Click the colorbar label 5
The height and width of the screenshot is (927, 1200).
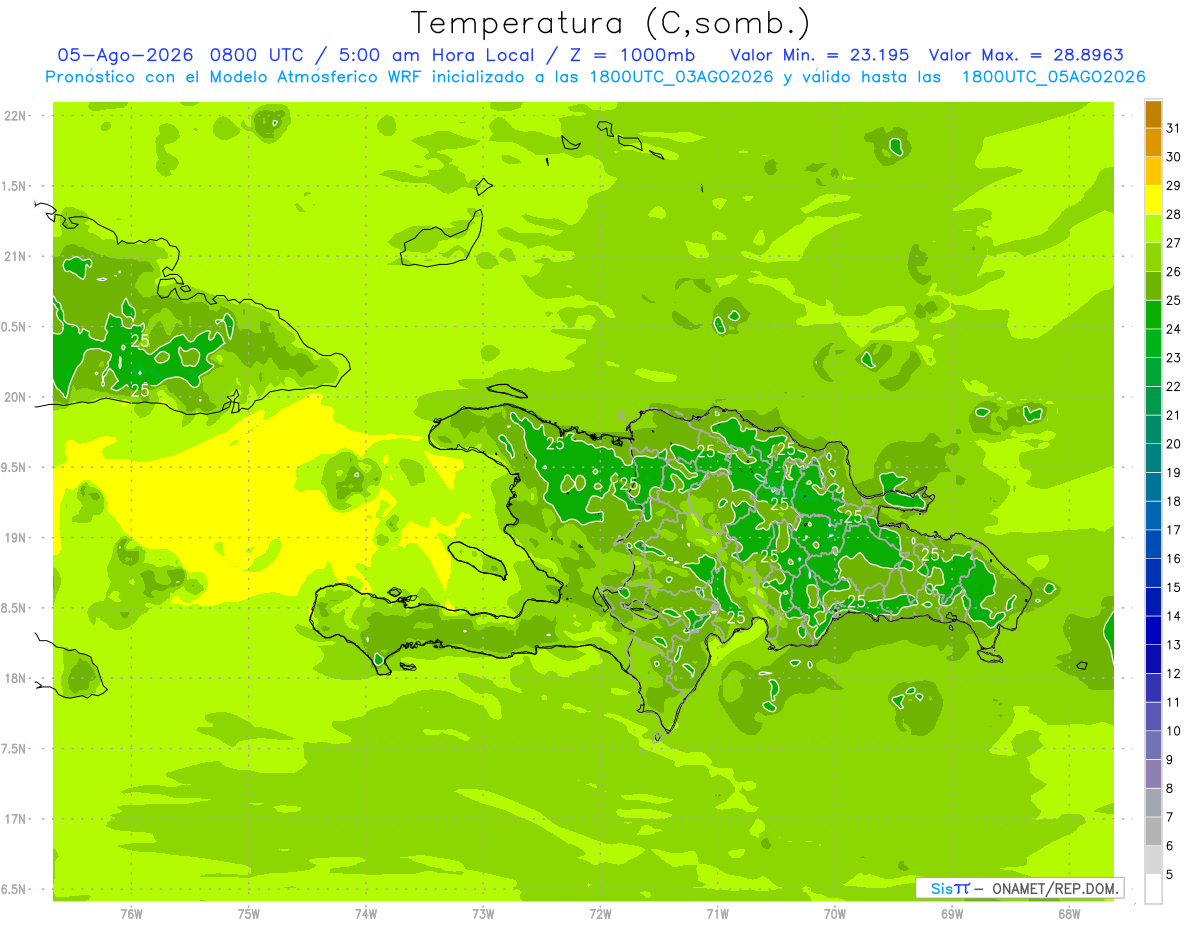[x=1170, y=875]
